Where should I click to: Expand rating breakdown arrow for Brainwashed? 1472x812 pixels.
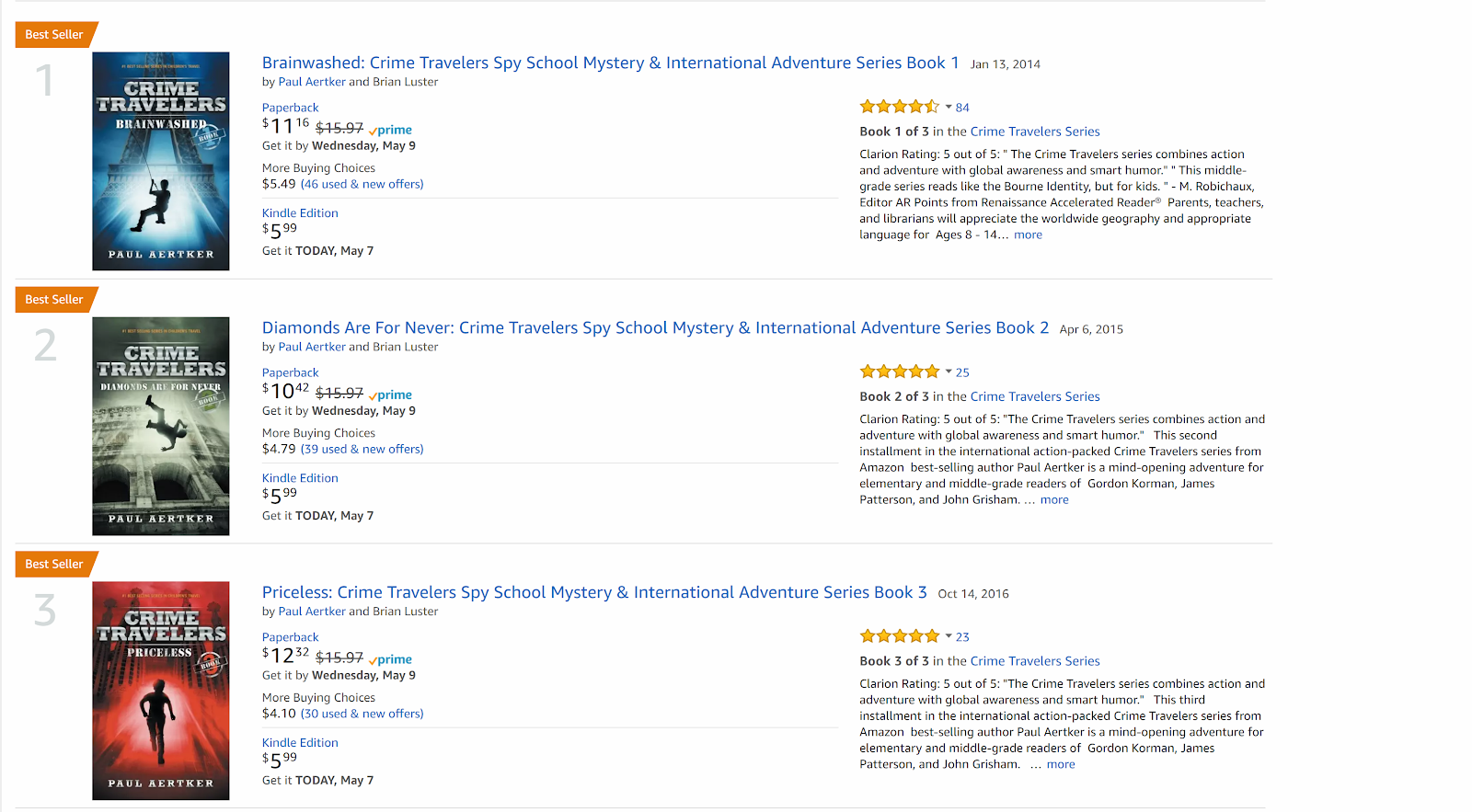click(x=949, y=107)
